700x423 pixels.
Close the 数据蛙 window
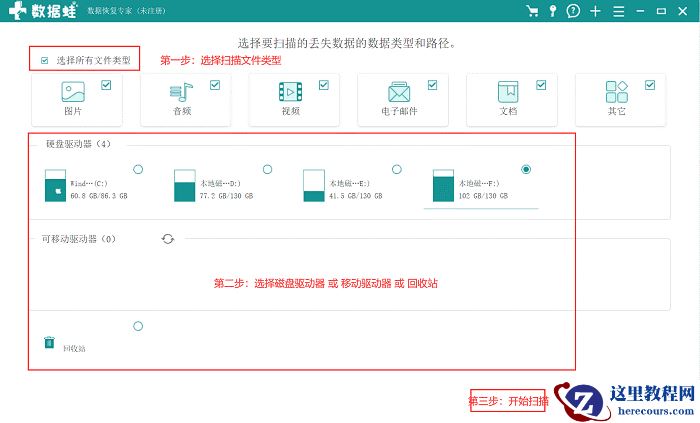[x=683, y=11]
